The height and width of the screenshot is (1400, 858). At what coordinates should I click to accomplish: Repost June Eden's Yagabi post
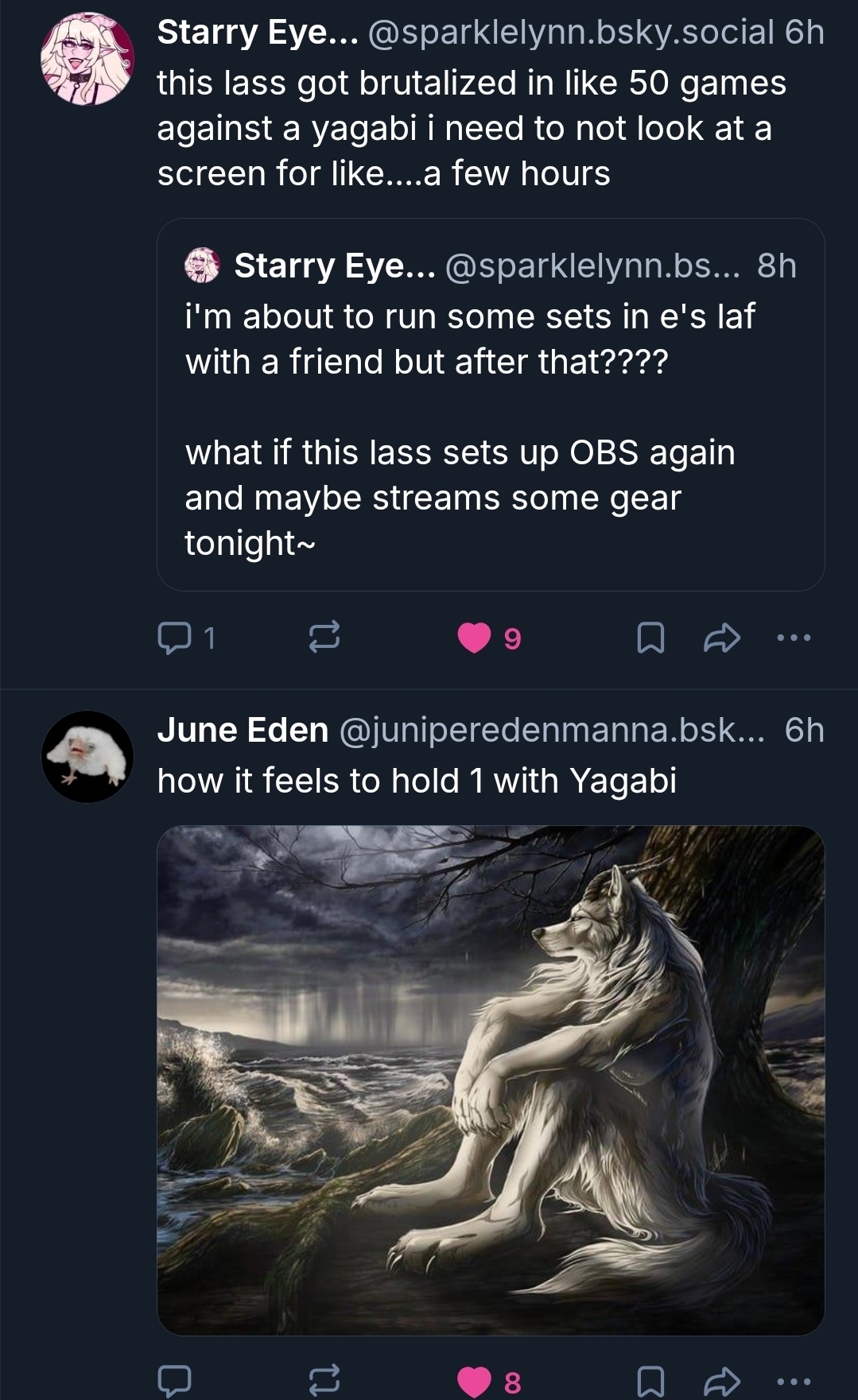coord(324,1381)
